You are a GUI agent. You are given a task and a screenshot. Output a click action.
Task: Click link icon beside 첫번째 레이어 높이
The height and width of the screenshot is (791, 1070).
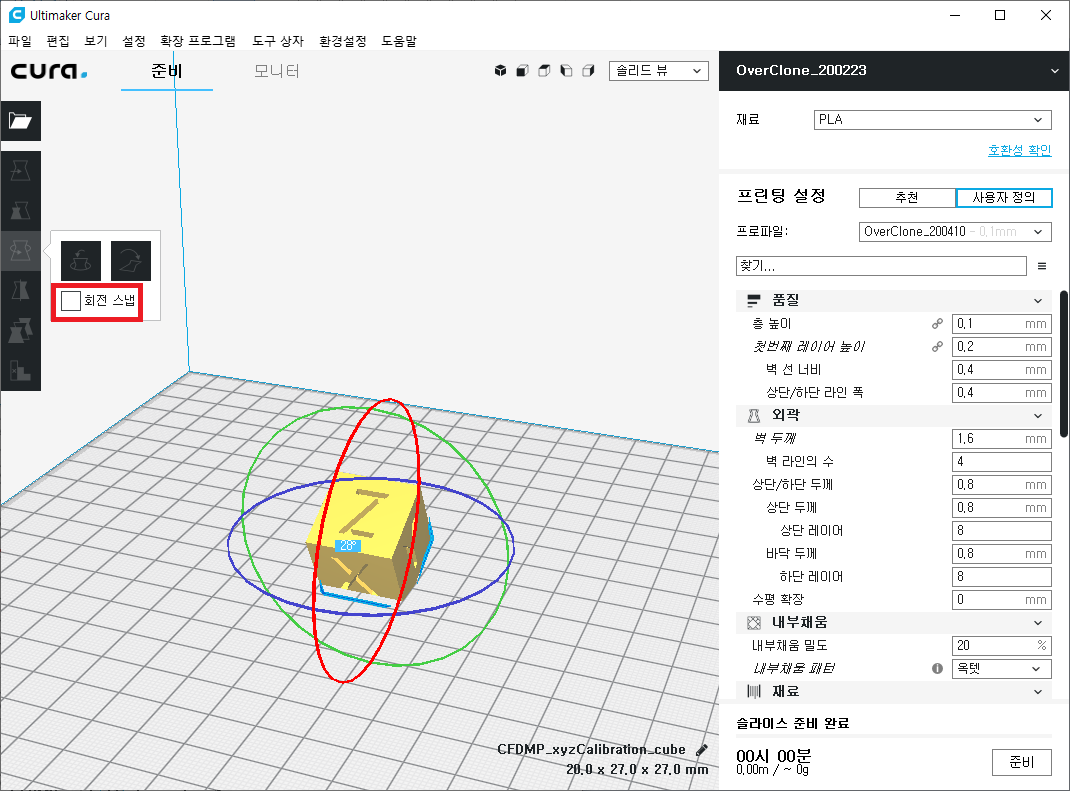pyautogui.click(x=938, y=347)
